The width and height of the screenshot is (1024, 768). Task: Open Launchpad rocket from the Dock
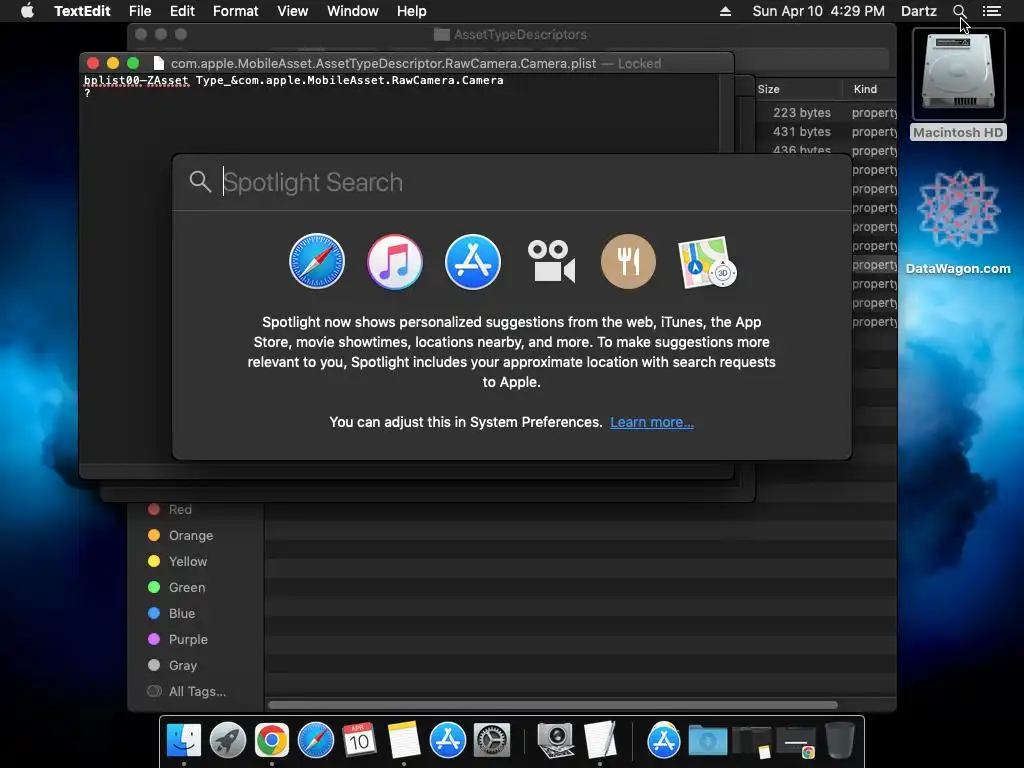tap(228, 741)
